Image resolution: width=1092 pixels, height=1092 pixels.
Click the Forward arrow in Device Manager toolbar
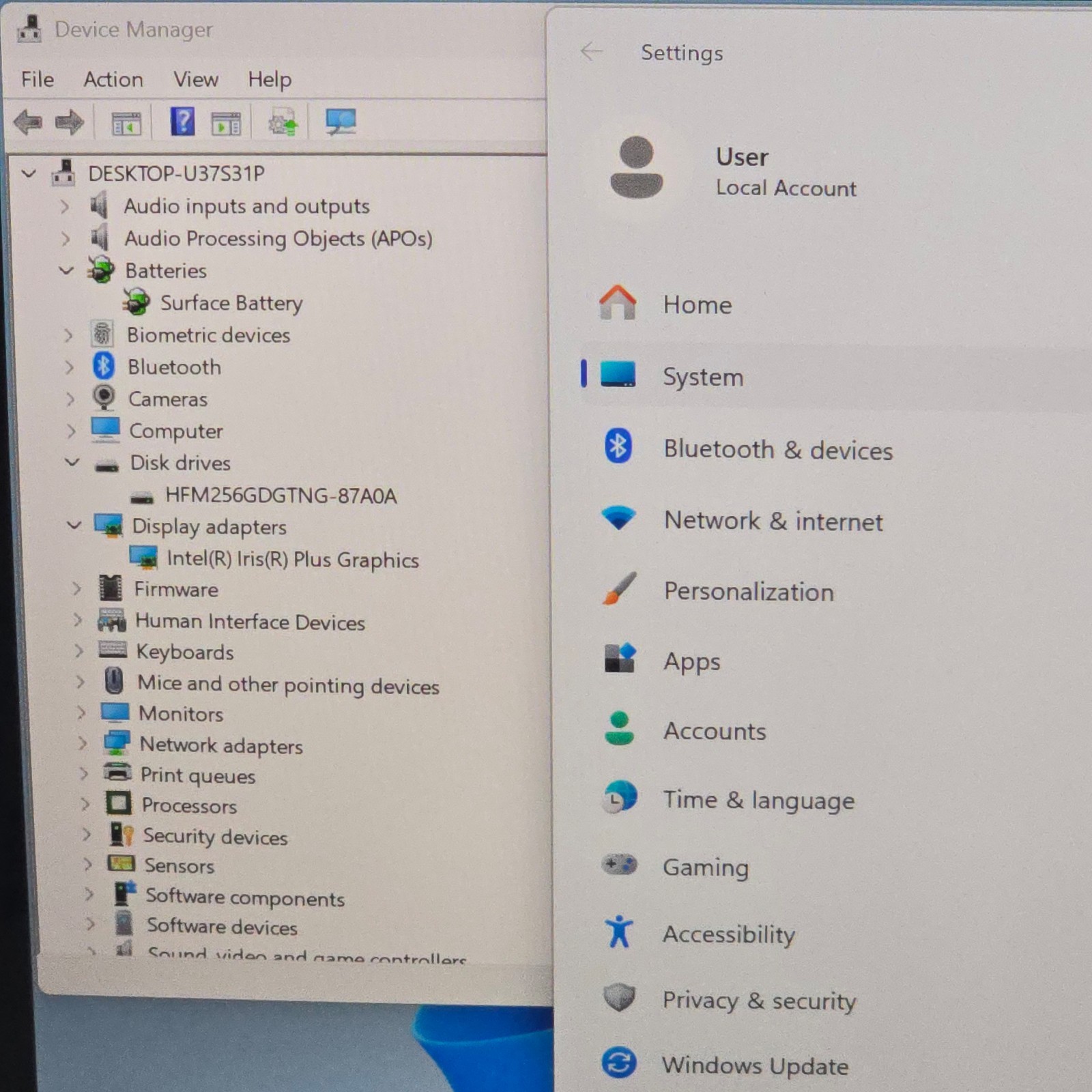(69, 123)
